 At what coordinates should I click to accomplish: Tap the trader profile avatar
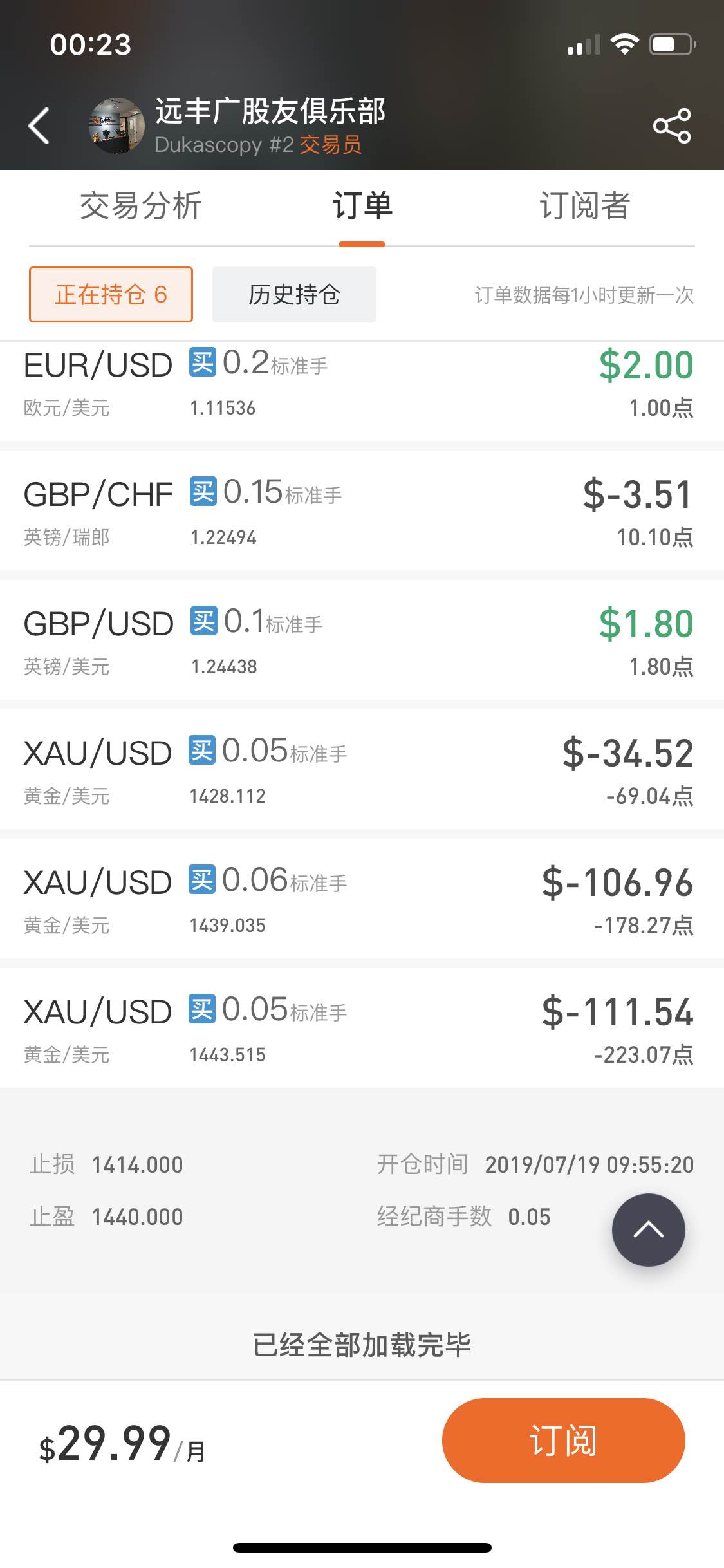[x=116, y=126]
